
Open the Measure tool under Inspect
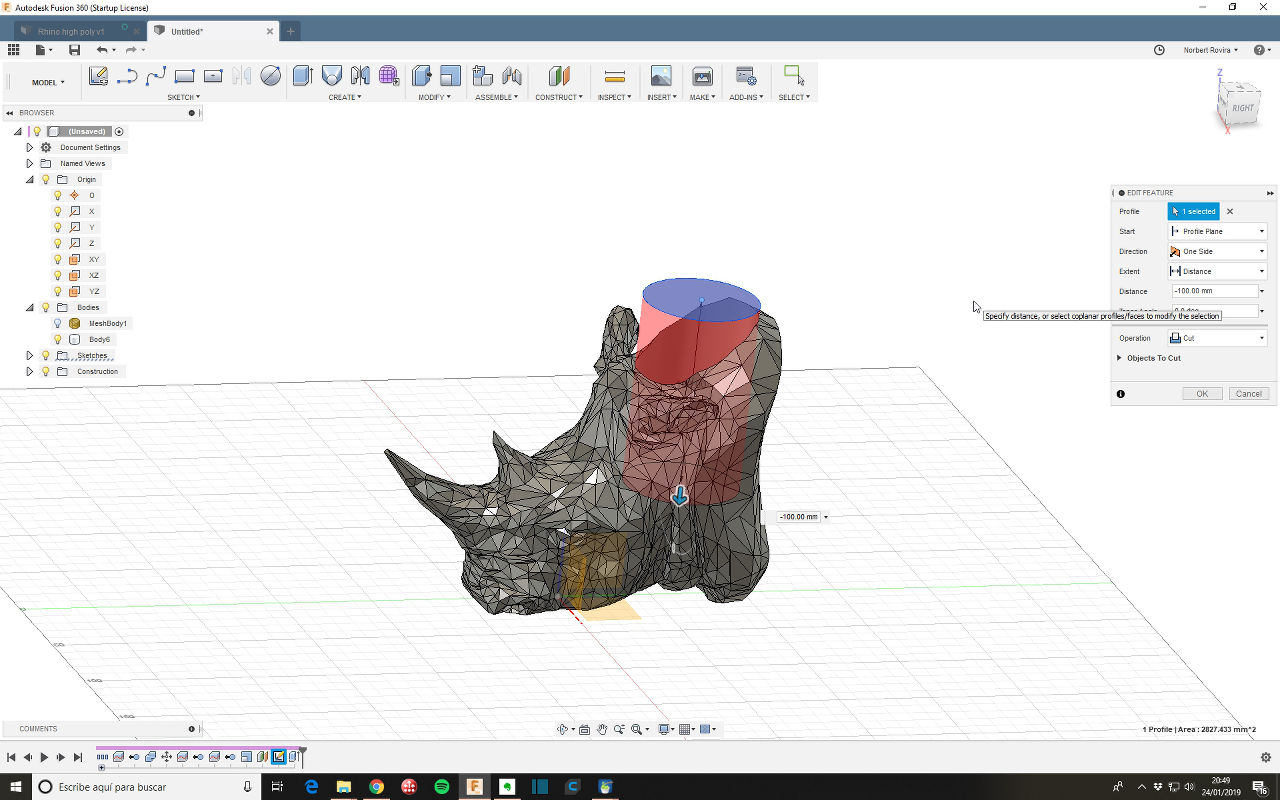[615, 76]
